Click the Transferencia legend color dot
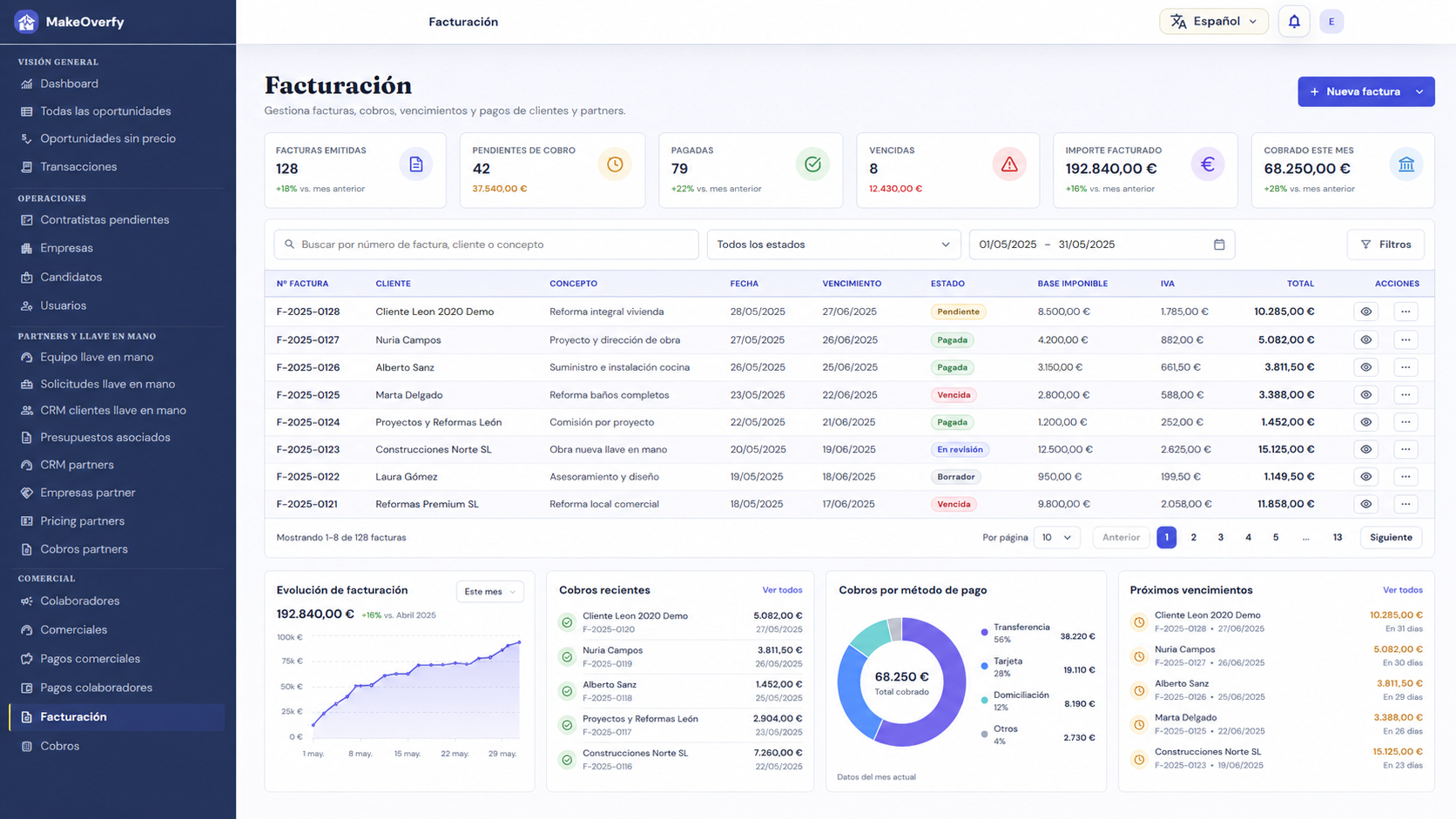Viewport: 1456px width, 819px height. [x=985, y=633]
